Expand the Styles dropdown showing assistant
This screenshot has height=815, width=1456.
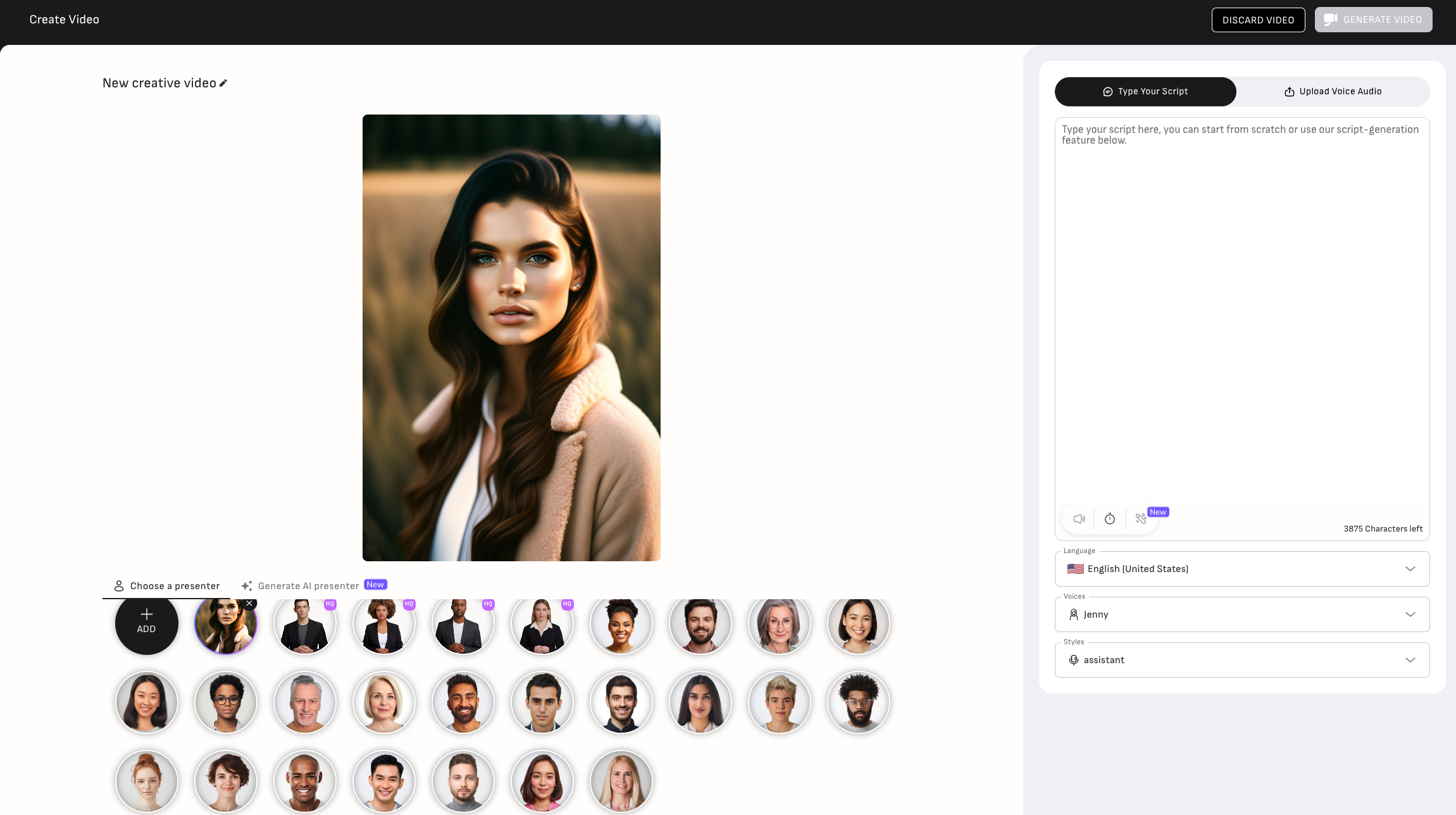(x=1241, y=660)
